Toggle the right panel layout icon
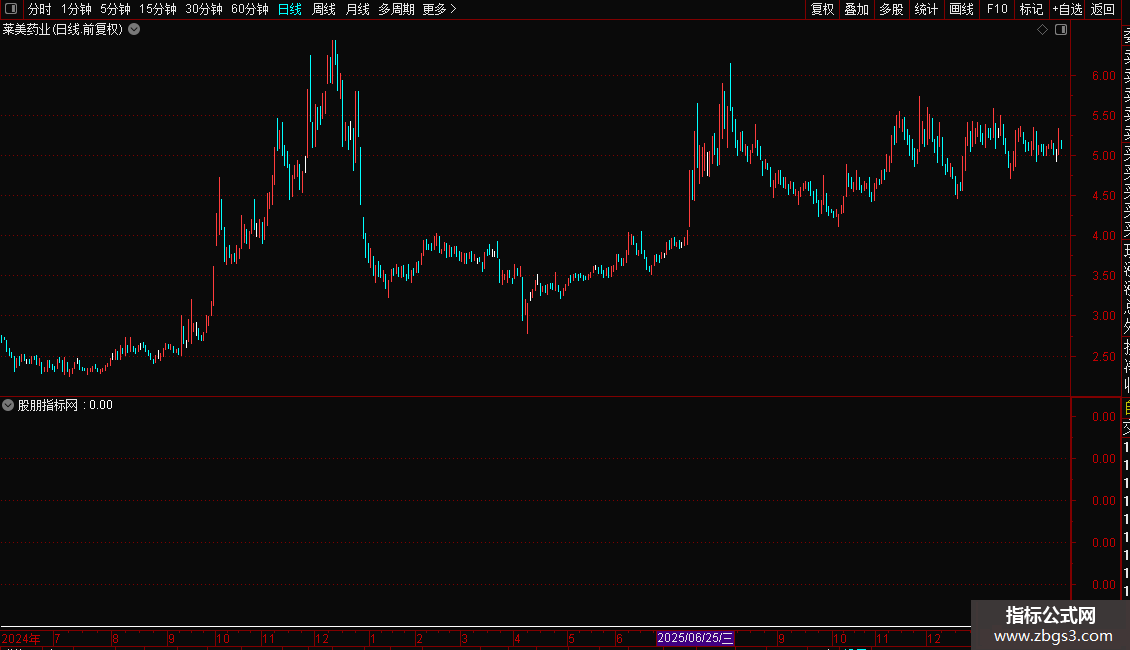1130x650 pixels. (1061, 30)
